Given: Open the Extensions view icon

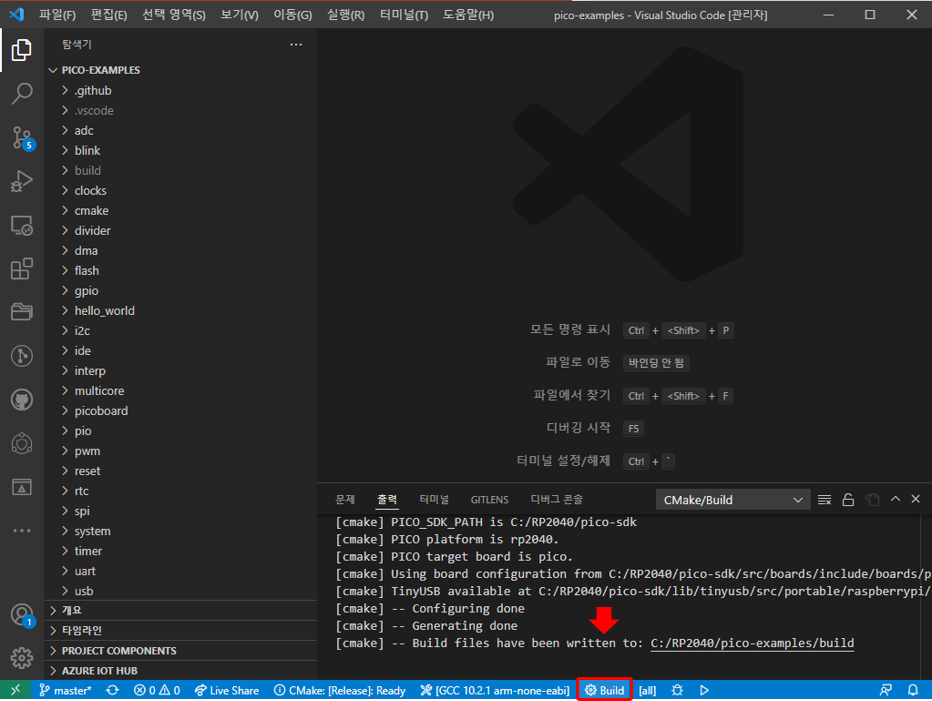Looking at the screenshot, I should [21, 269].
